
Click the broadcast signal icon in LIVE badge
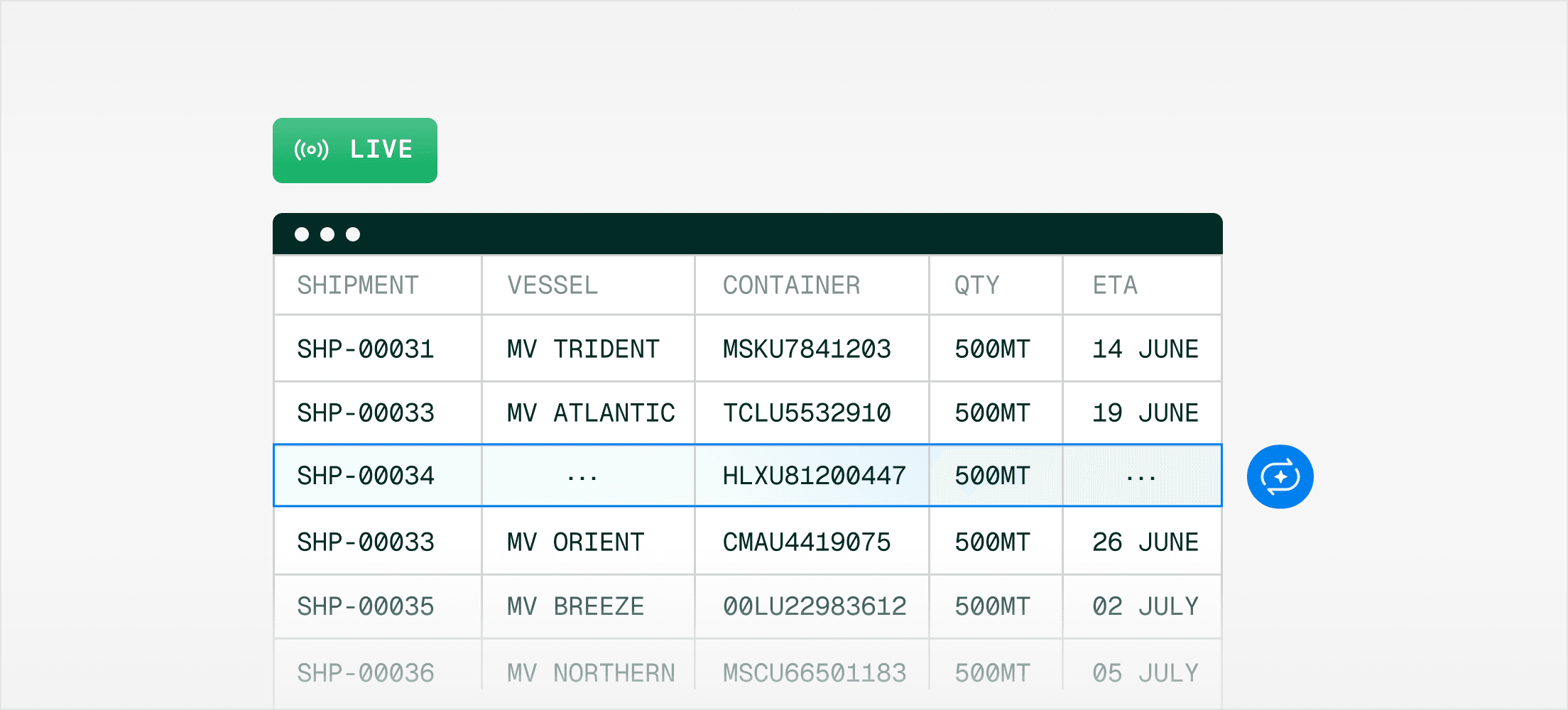(x=312, y=150)
